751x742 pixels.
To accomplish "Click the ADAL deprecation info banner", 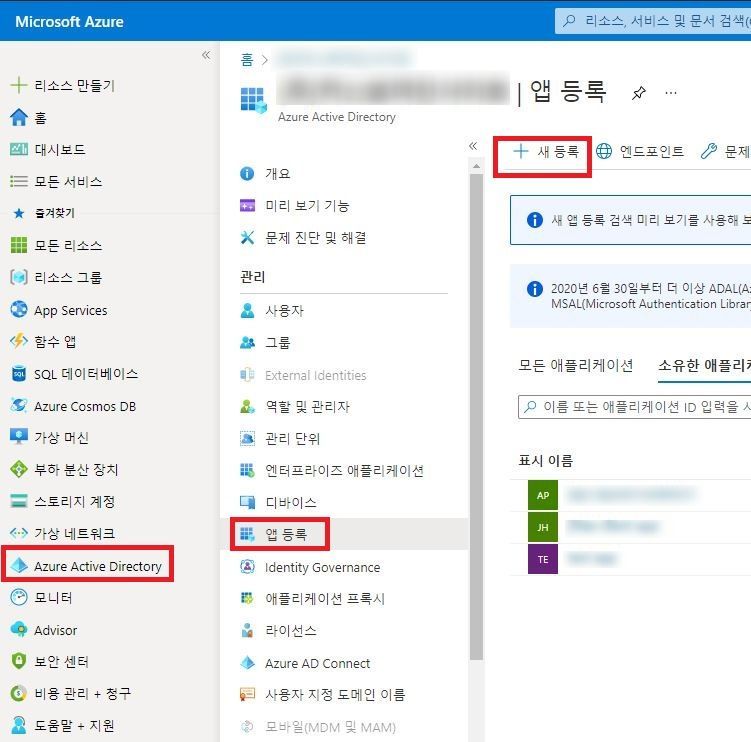I will [x=630, y=296].
